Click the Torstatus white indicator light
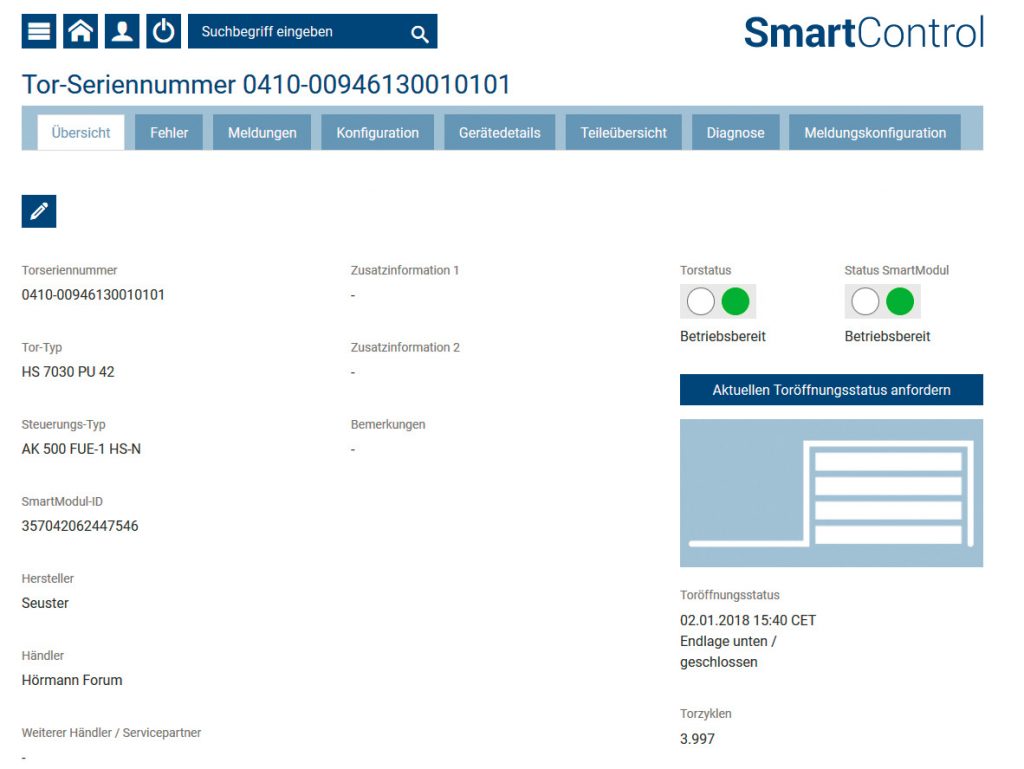The image size is (1024, 769). tap(701, 302)
